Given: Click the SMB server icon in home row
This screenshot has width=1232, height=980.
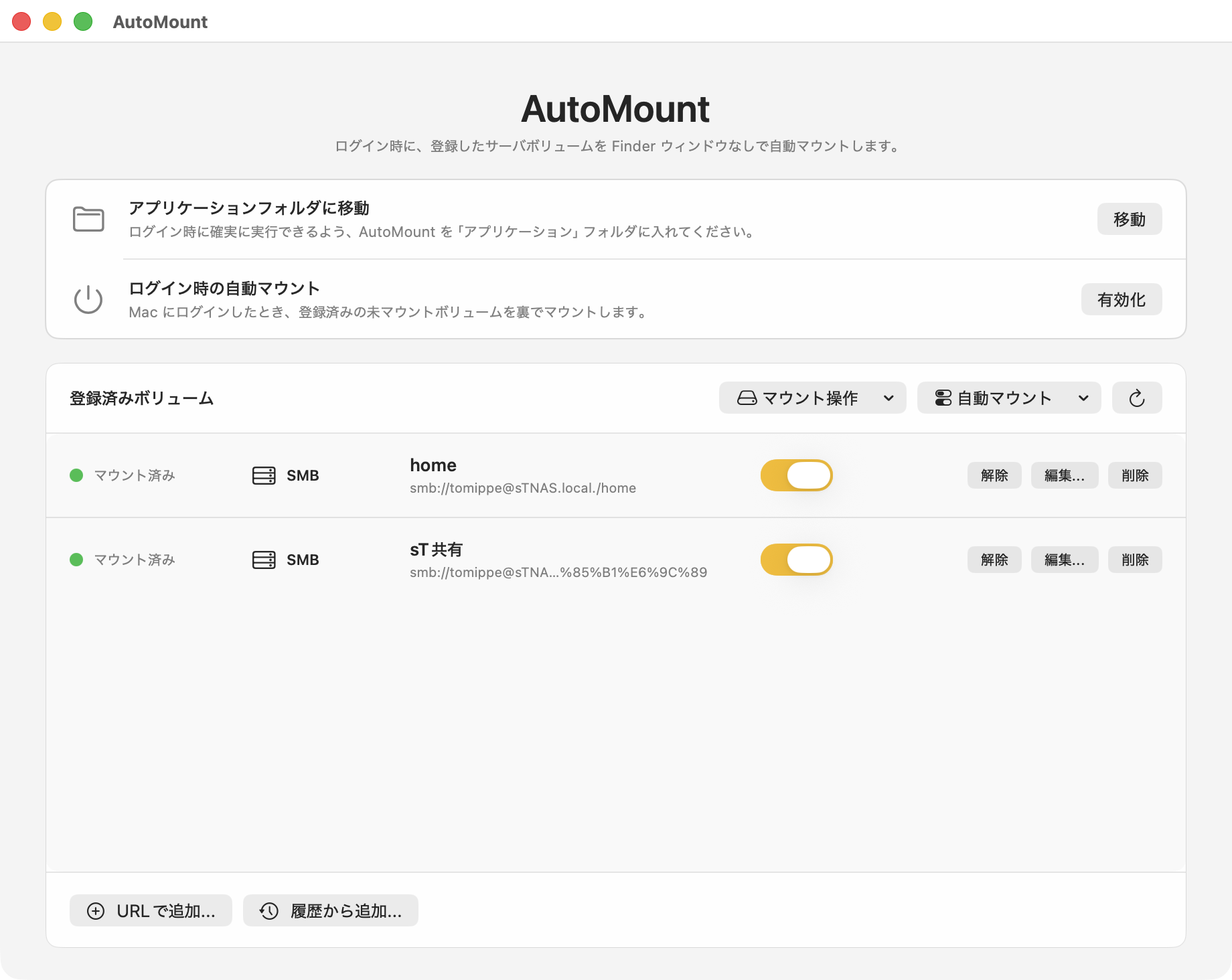Looking at the screenshot, I should (x=264, y=475).
